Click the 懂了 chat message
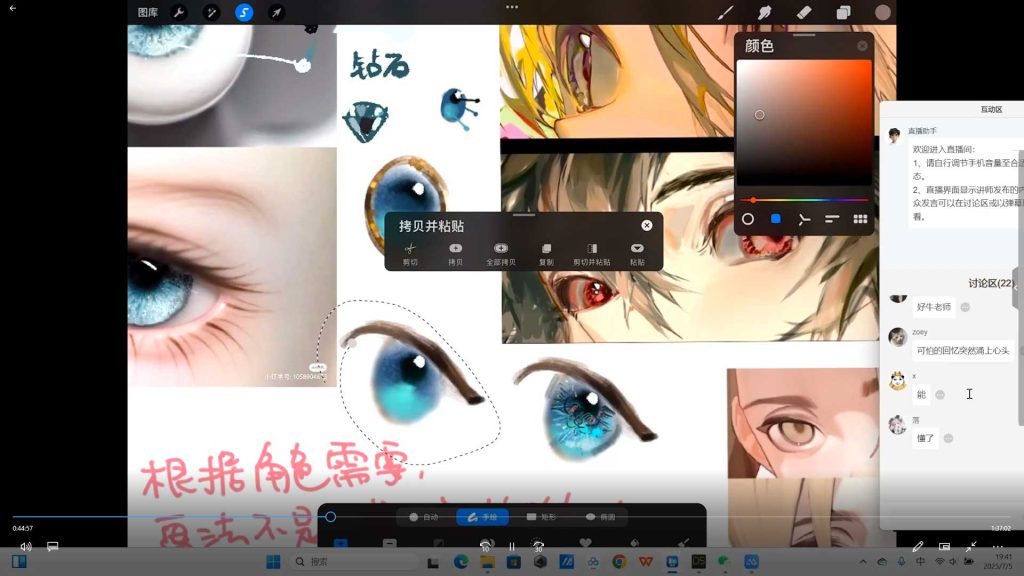Screen dimensions: 1024x576 pyautogui.click(x=925, y=438)
